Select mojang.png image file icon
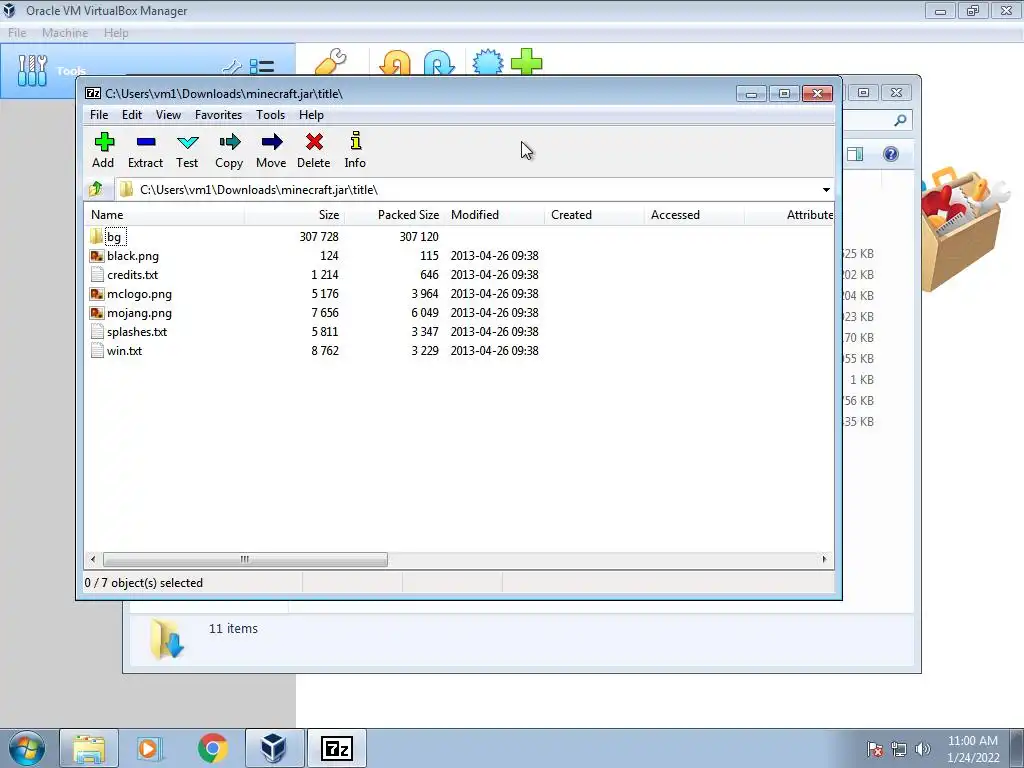 (x=97, y=313)
